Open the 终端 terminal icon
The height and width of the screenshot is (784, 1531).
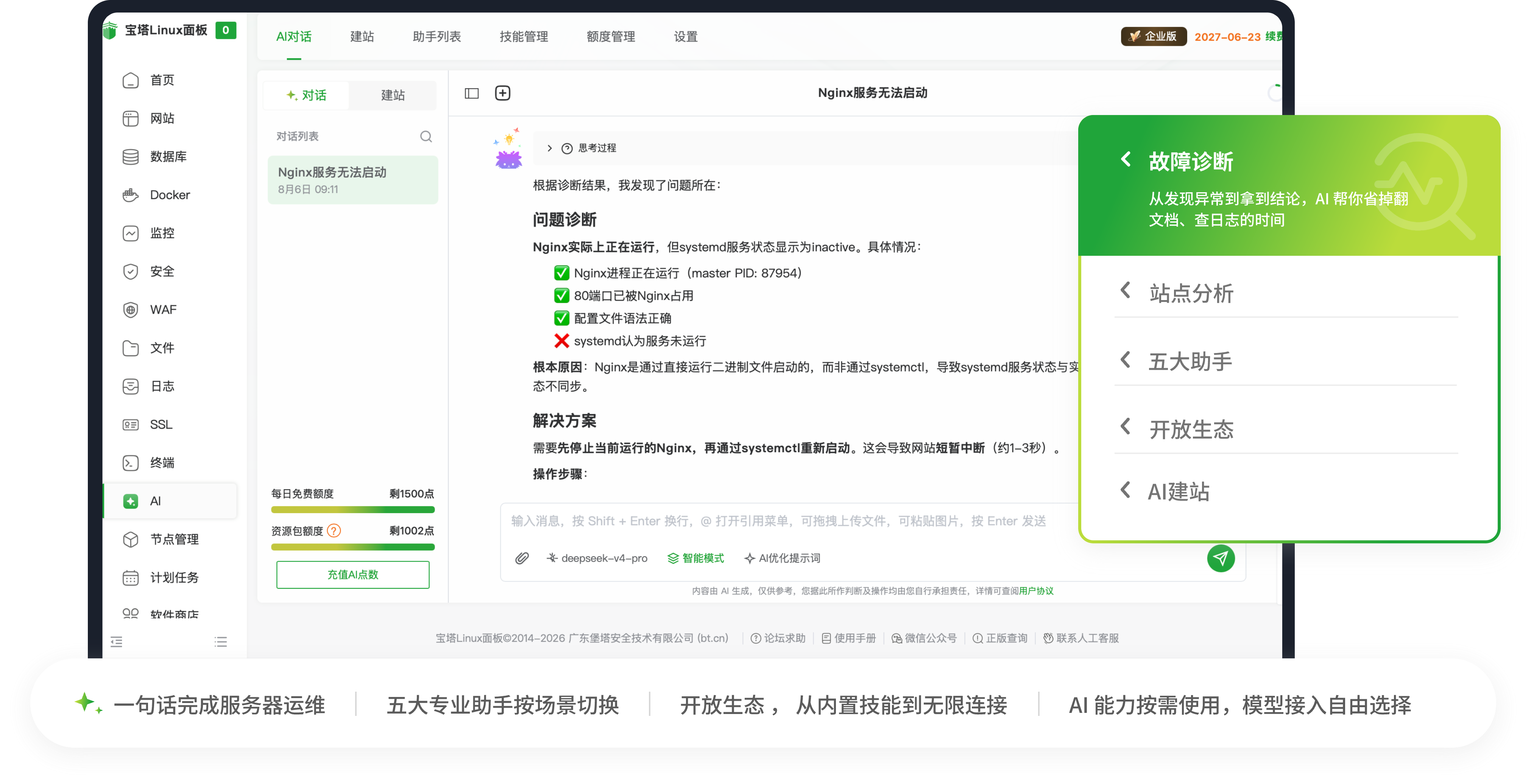tap(130, 463)
